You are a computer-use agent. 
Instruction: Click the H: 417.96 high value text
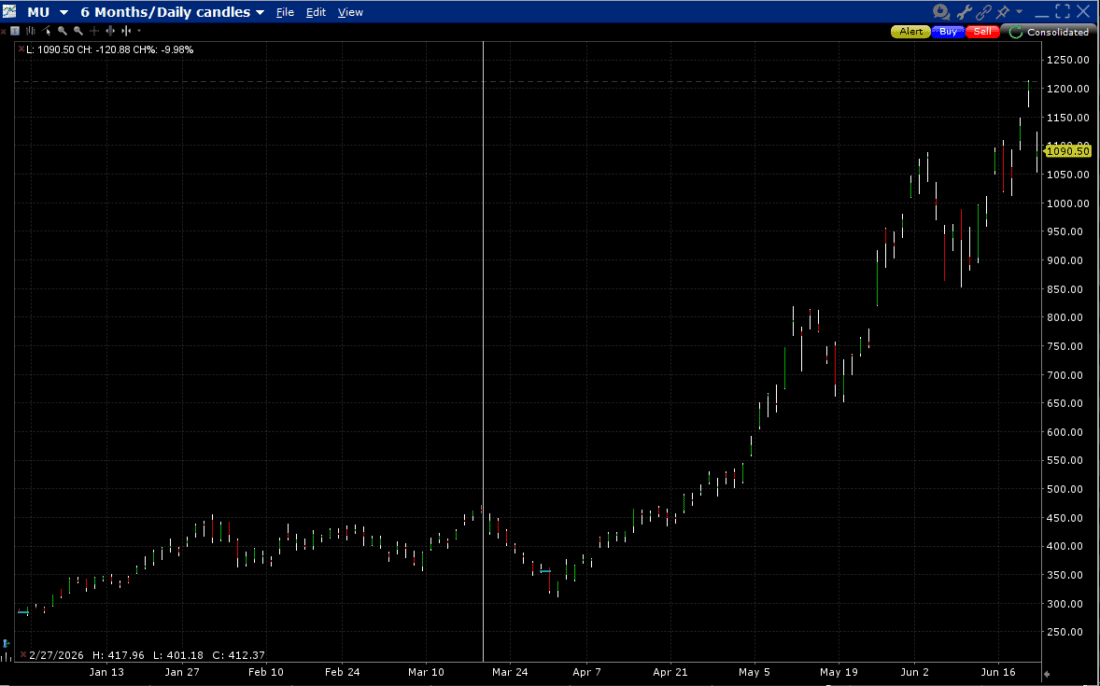(118, 655)
